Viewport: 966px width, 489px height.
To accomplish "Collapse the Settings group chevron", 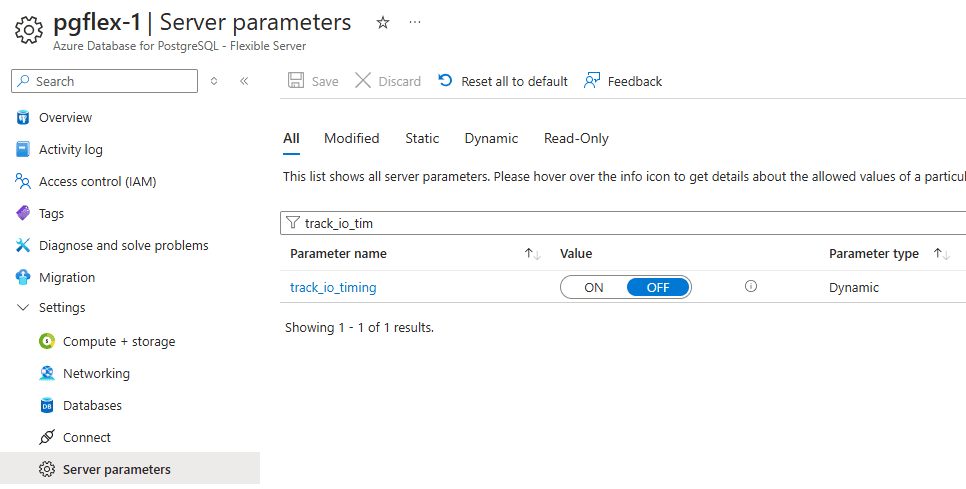I will pyautogui.click(x=23, y=307).
